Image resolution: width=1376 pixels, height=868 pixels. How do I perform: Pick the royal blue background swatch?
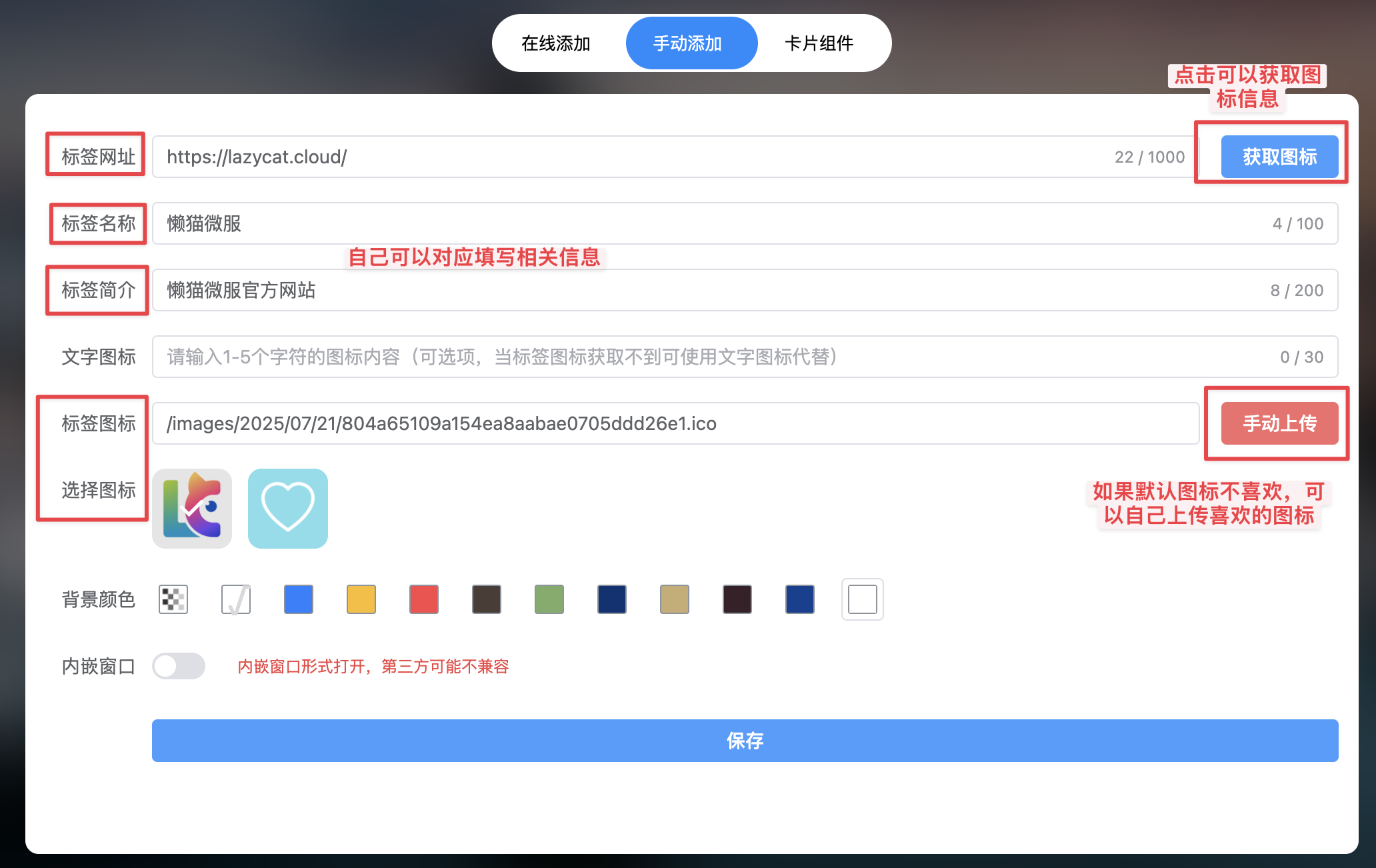click(800, 599)
